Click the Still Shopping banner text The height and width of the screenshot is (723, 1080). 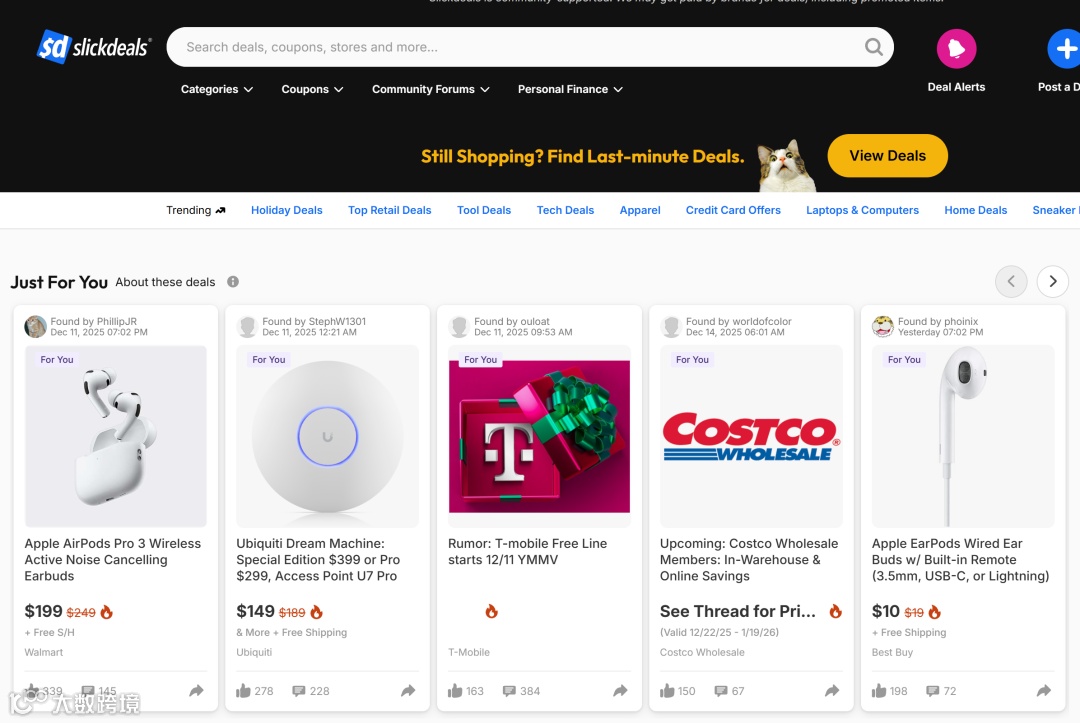point(583,156)
